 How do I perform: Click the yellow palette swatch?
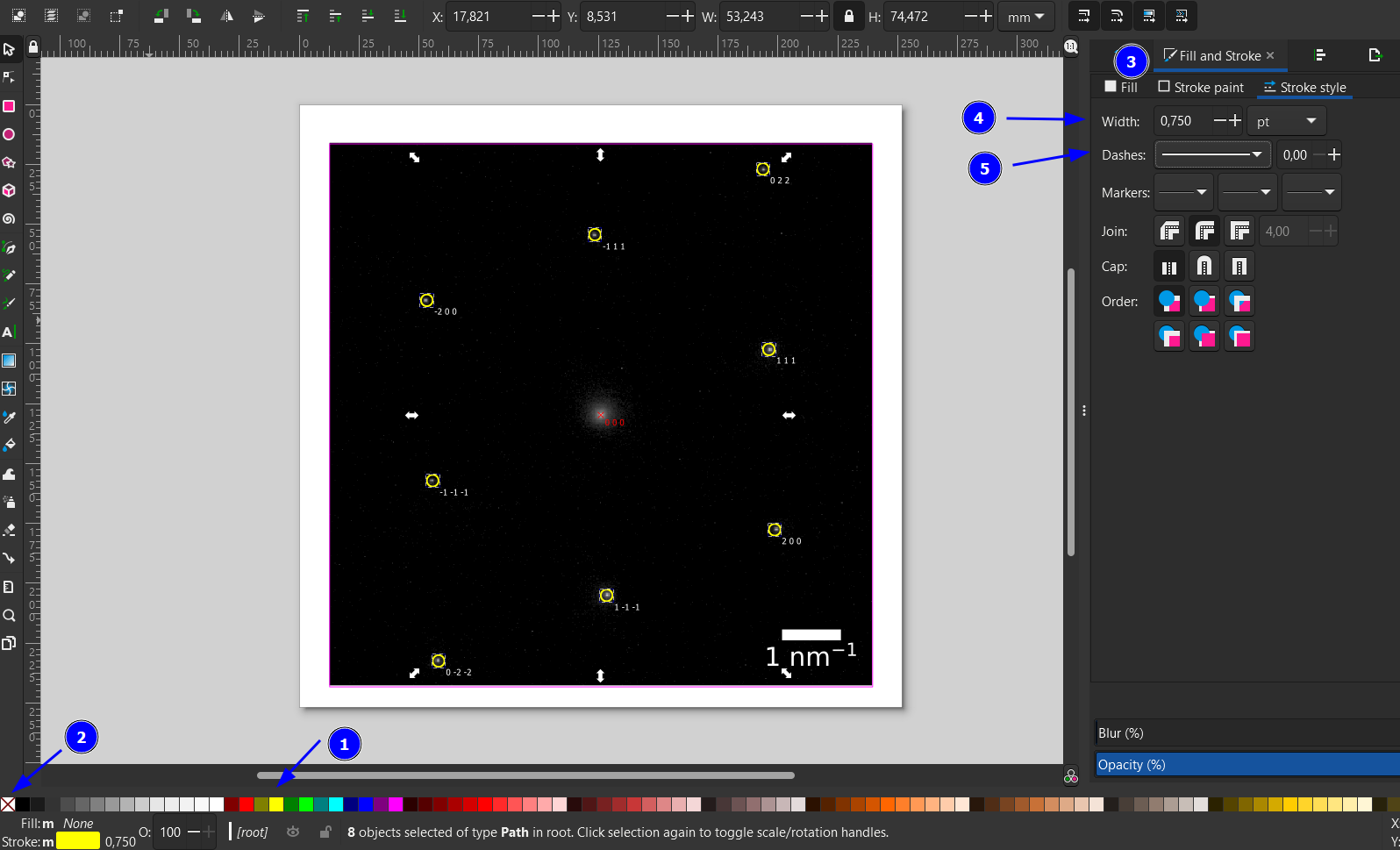point(276,804)
